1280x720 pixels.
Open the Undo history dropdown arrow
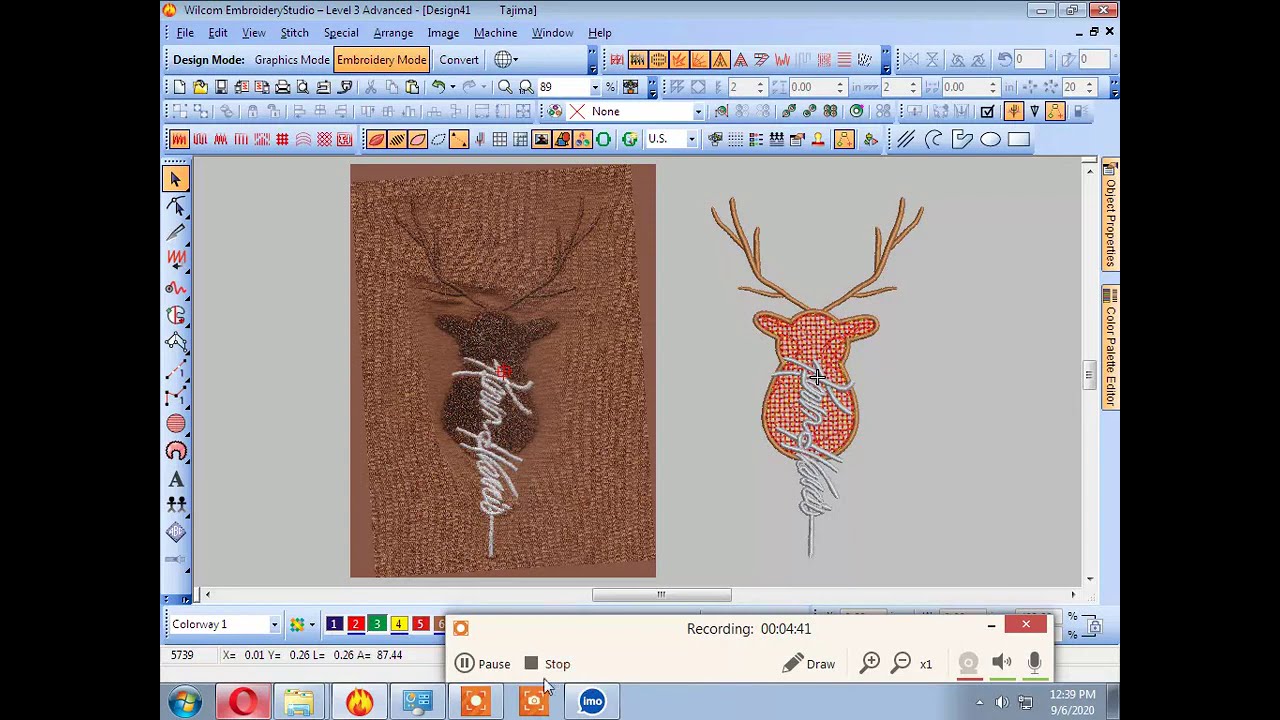[452, 87]
